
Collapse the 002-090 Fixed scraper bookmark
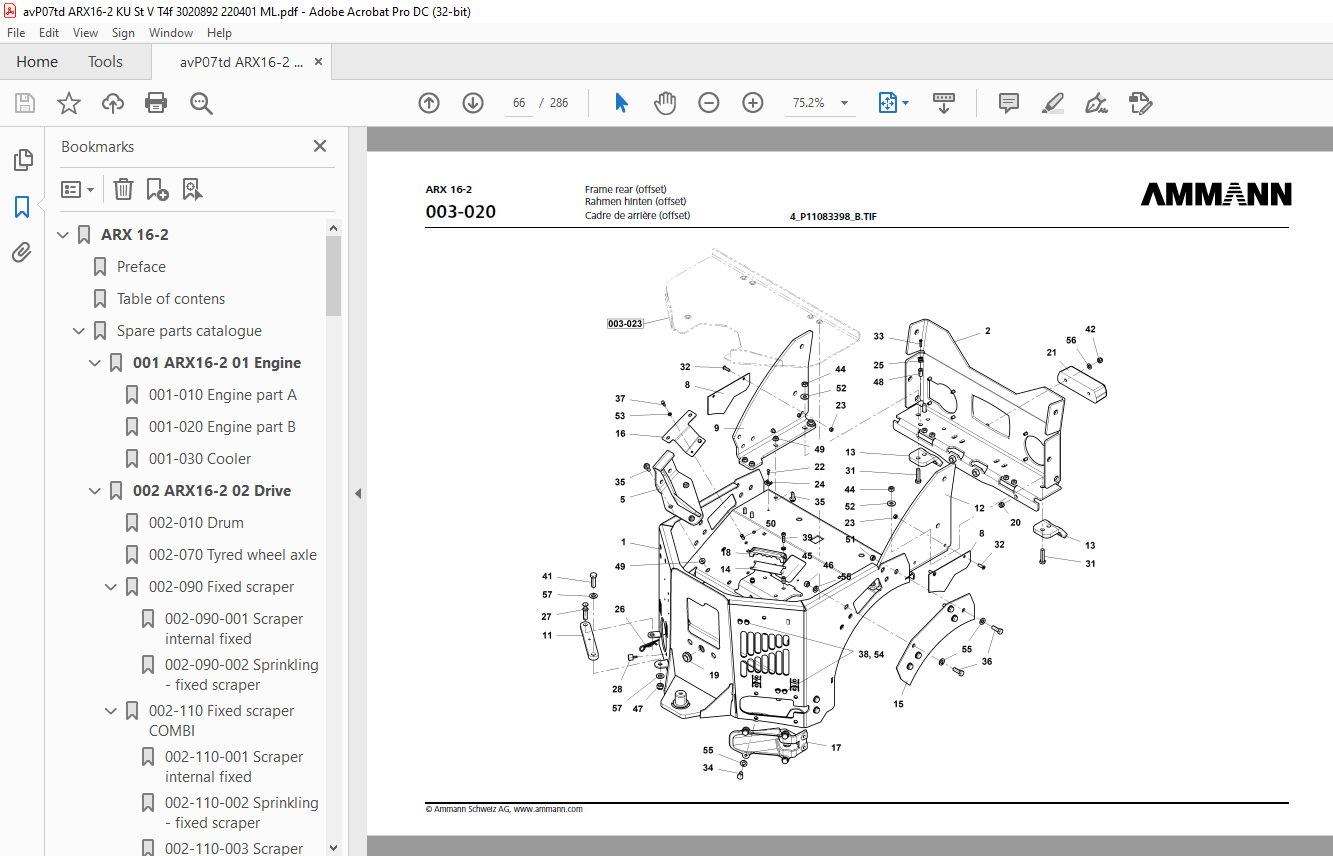pyautogui.click(x=111, y=587)
